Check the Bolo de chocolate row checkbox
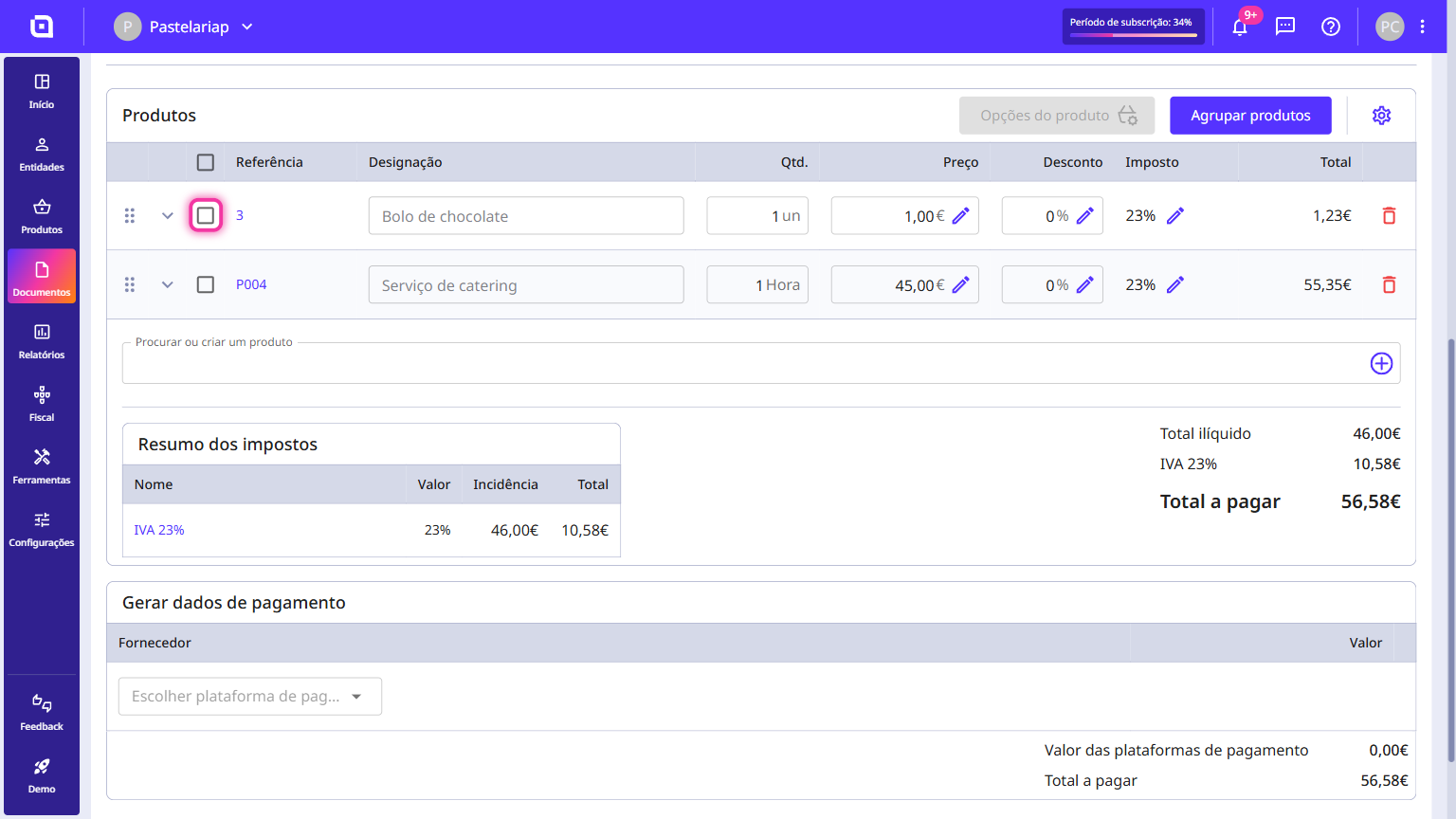1456x819 pixels. pyautogui.click(x=206, y=216)
